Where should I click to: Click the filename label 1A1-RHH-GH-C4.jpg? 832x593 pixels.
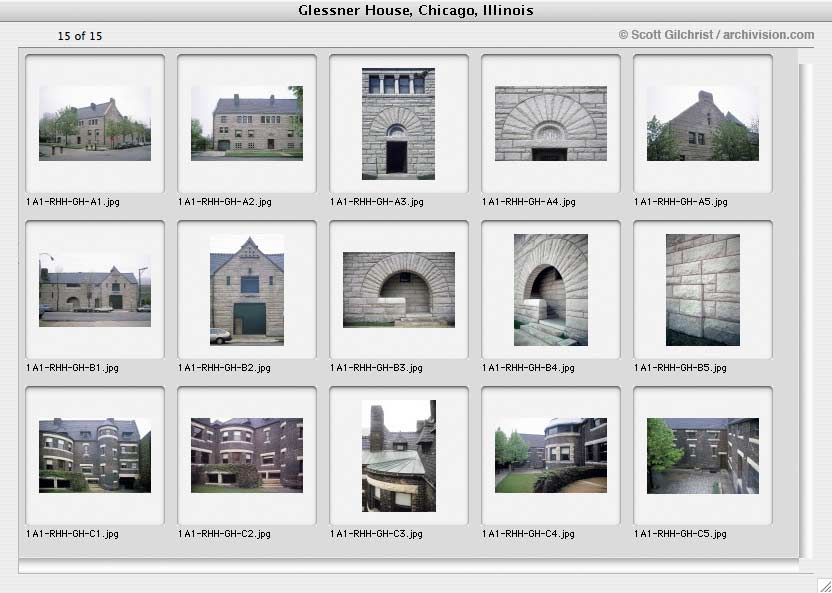[528, 534]
